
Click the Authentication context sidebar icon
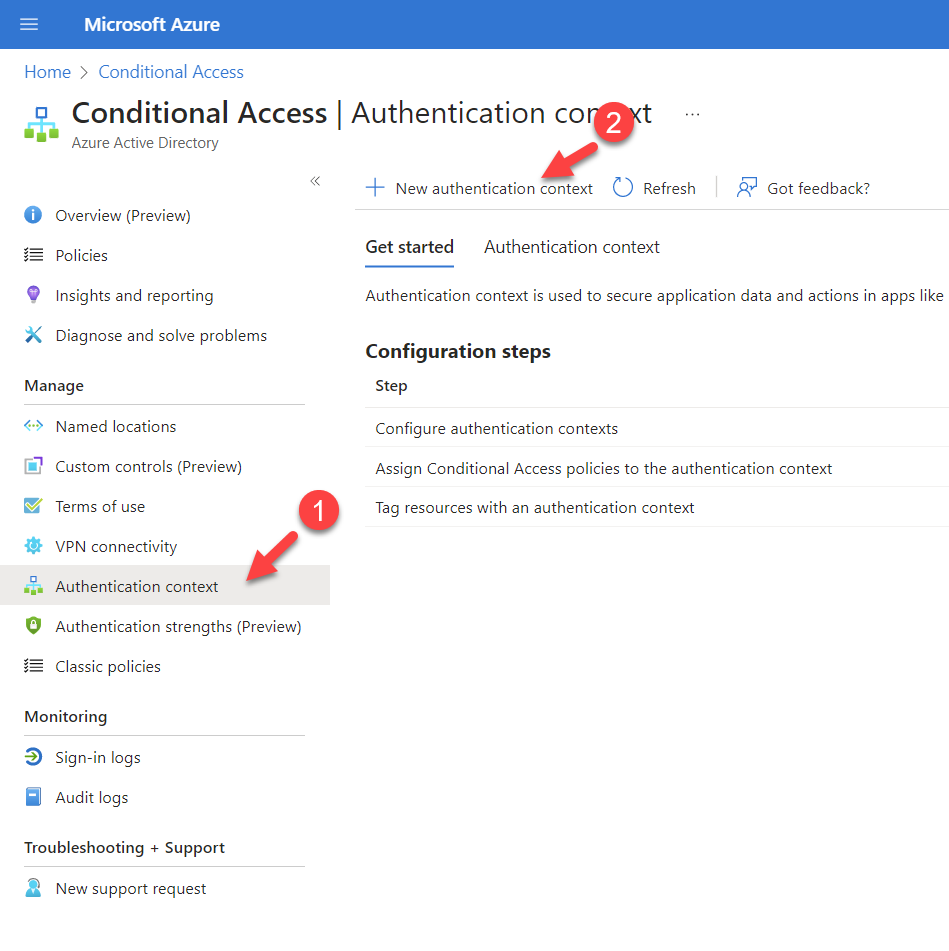click(x=33, y=586)
